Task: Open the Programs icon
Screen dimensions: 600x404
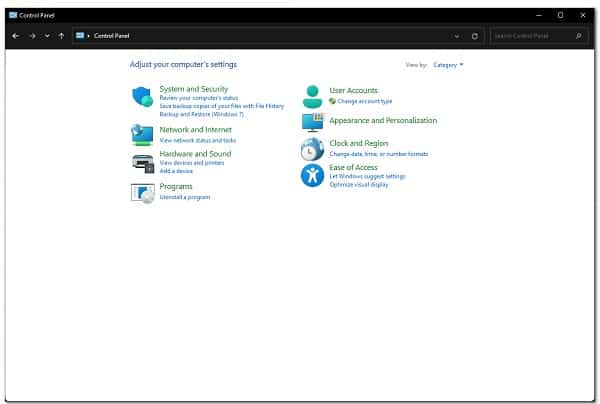Action: point(143,193)
